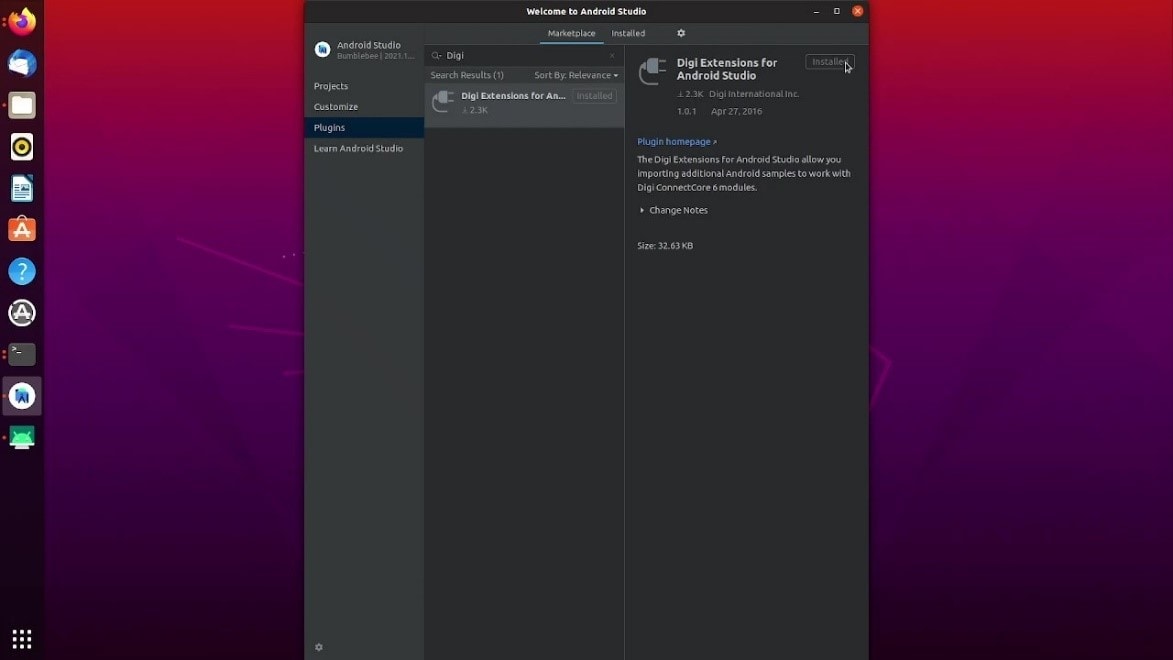
Task: Show applications grid
Action: click(22, 638)
